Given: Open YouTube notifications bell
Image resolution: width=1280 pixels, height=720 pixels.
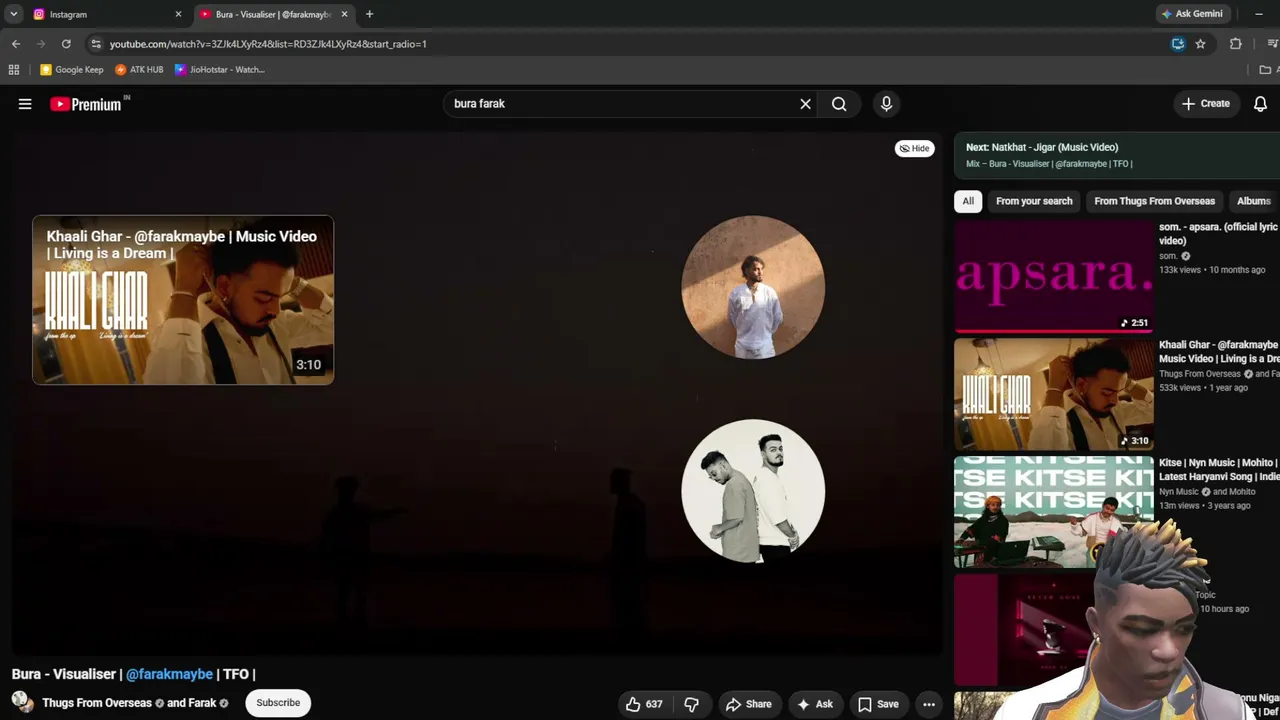Looking at the screenshot, I should click(1260, 104).
